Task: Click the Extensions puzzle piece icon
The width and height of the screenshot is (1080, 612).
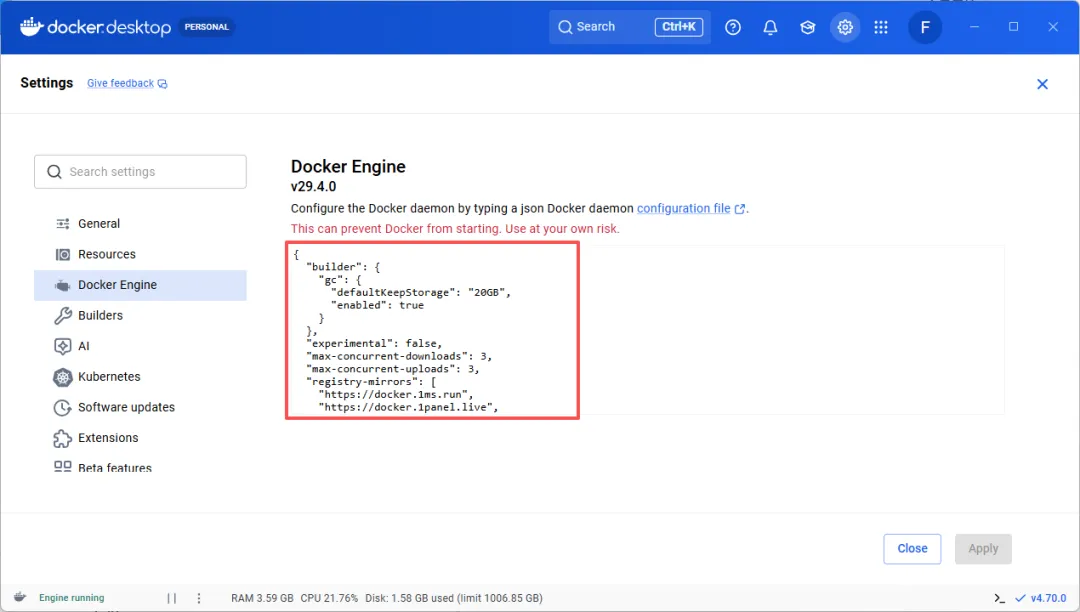Action: [63, 438]
